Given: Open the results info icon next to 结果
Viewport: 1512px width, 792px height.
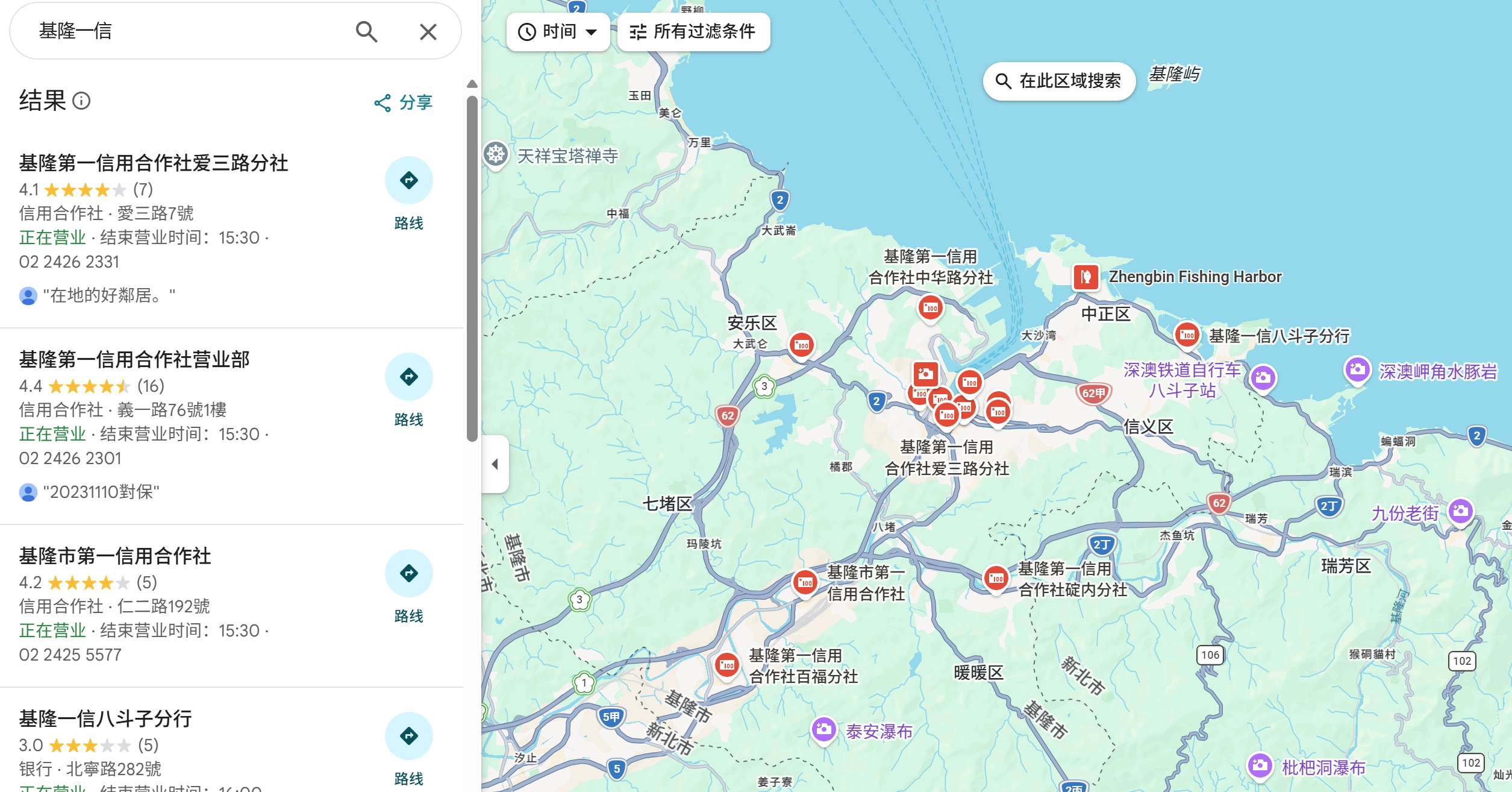Looking at the screenshot, I should (81, 101).
